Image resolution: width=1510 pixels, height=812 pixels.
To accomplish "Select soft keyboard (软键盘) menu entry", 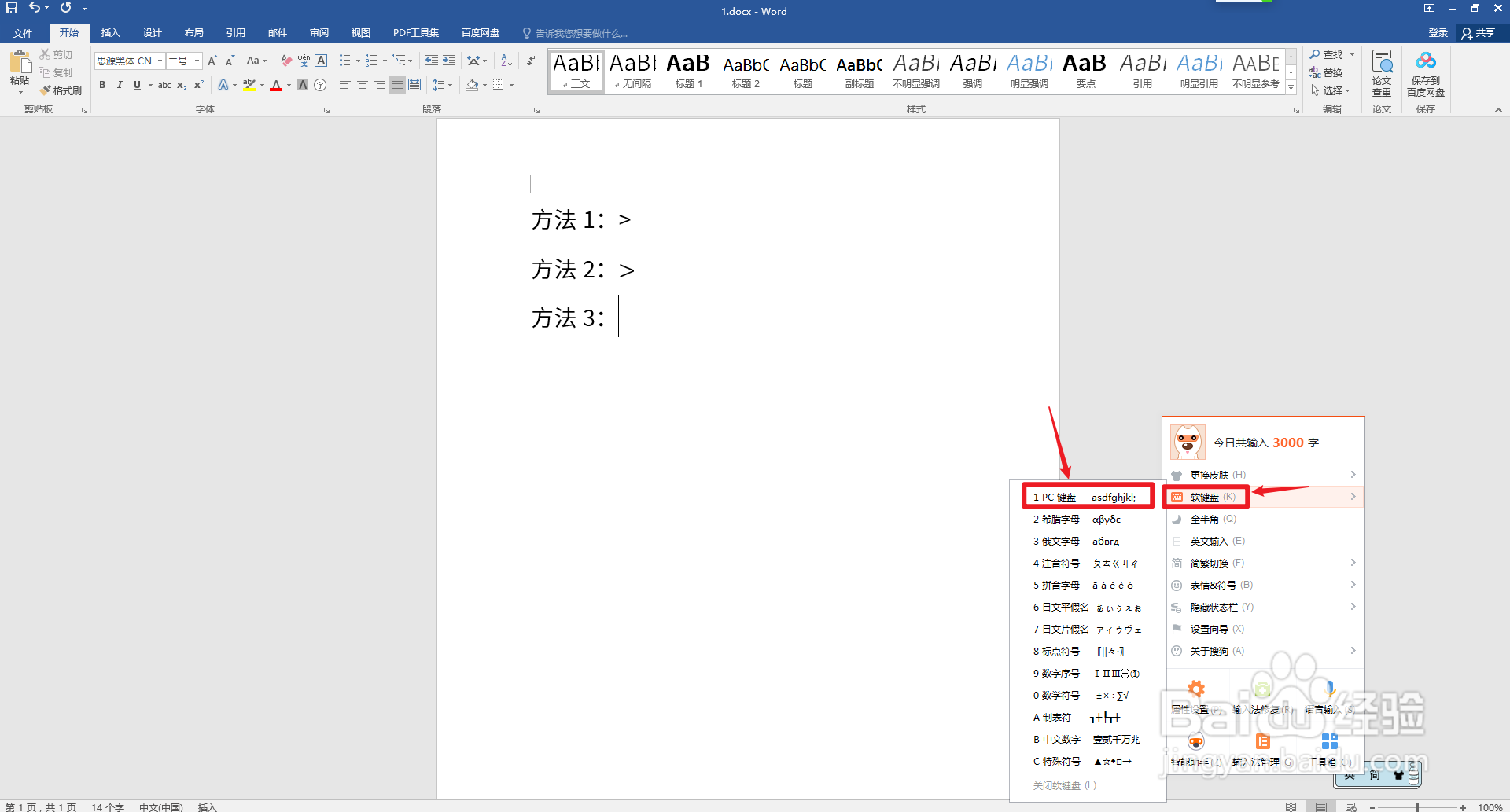I will [1264, 497].
